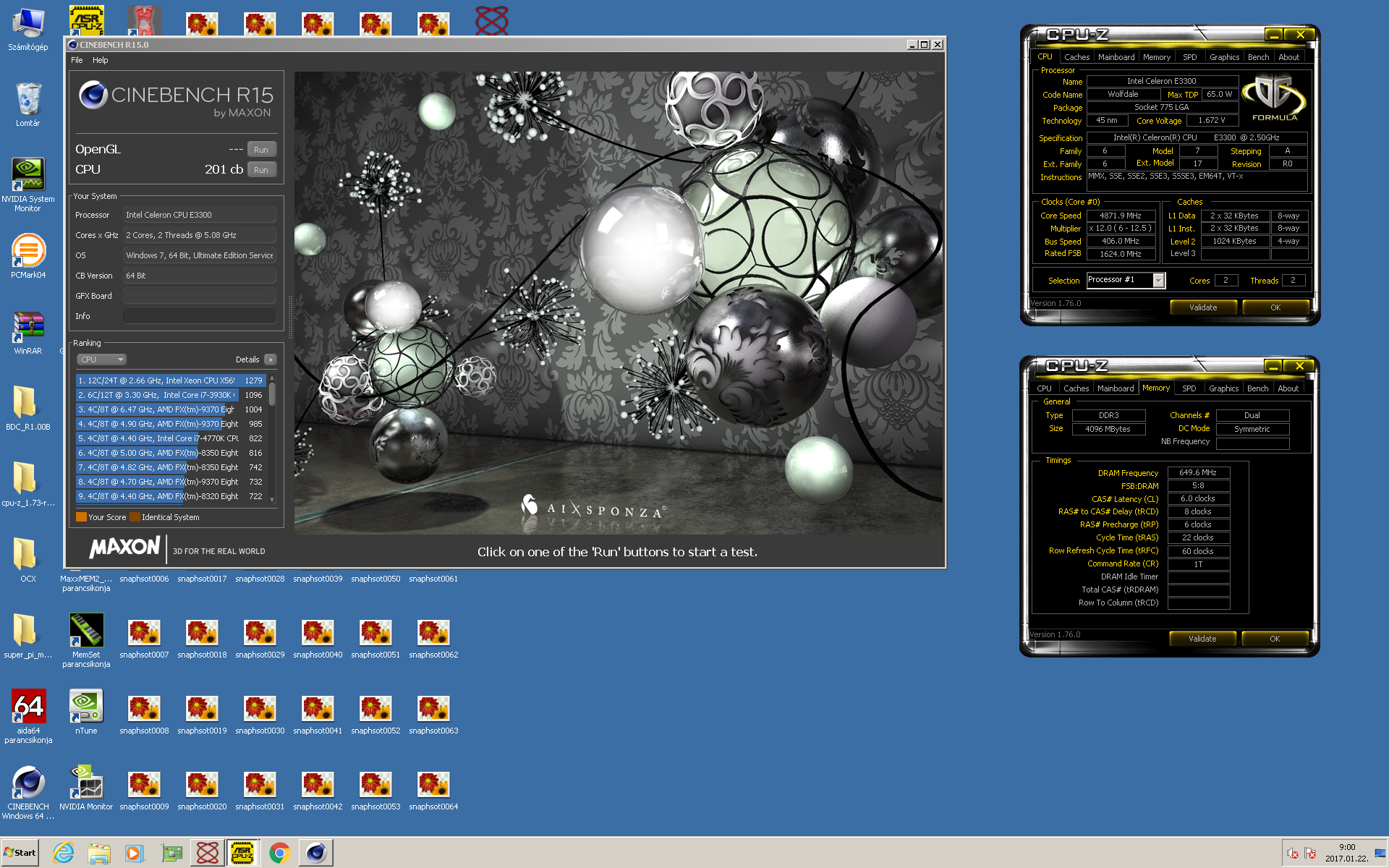
Task: Open the super_pi_m folder icon
Action: pos(28,637)
